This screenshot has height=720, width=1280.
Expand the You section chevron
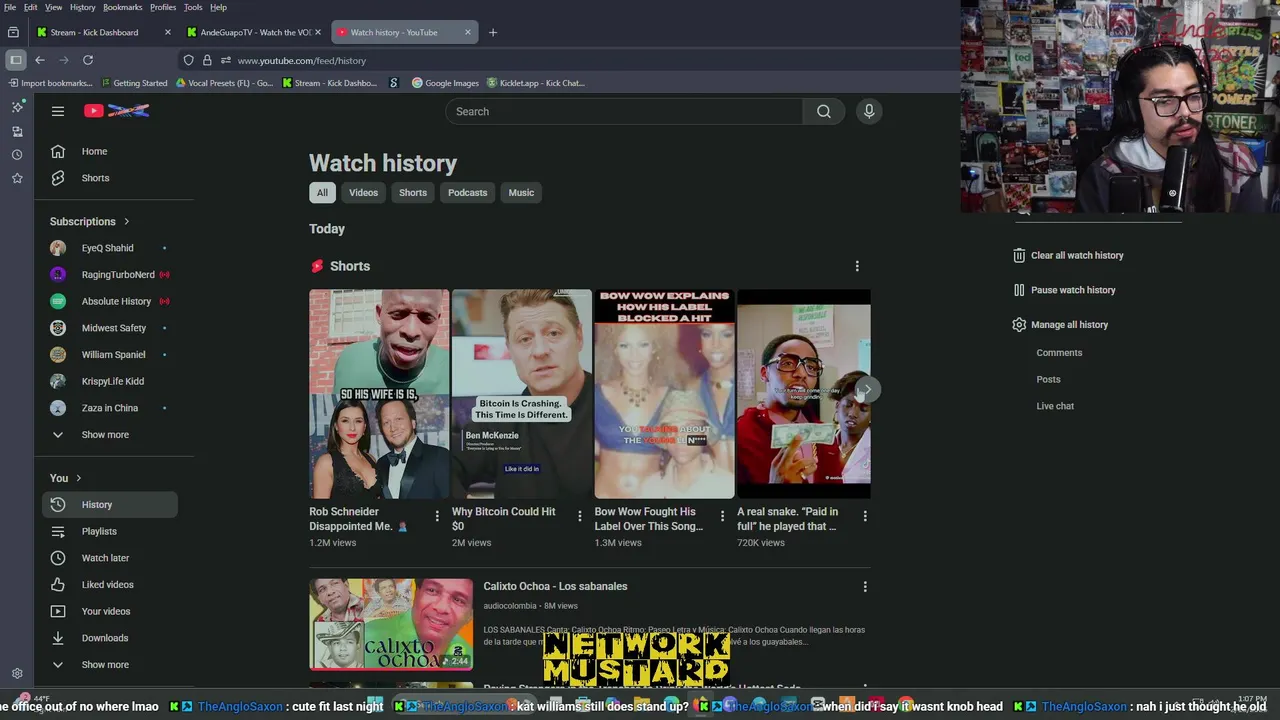(78, 478)
